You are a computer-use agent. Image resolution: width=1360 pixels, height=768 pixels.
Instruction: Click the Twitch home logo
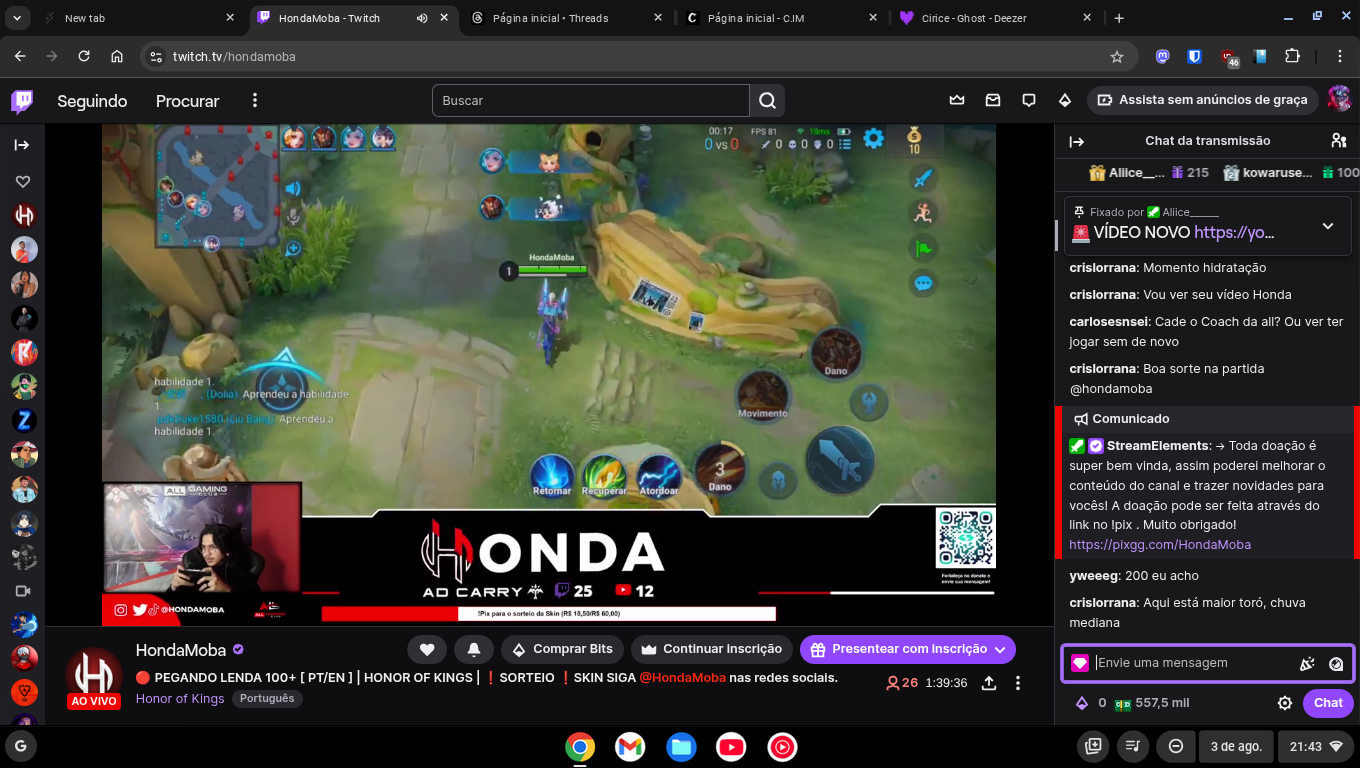(x=22, y=101)
